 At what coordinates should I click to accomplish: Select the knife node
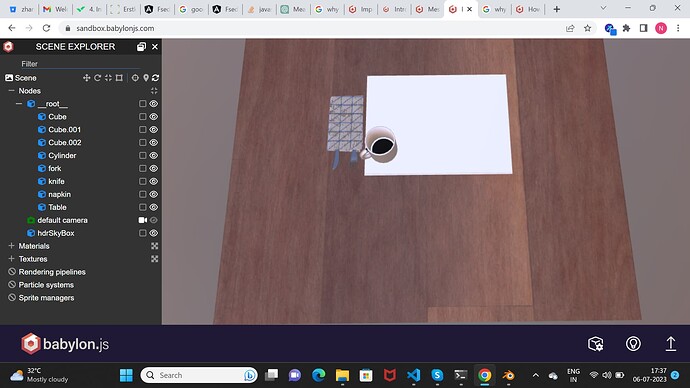click(x=56, y=181)
